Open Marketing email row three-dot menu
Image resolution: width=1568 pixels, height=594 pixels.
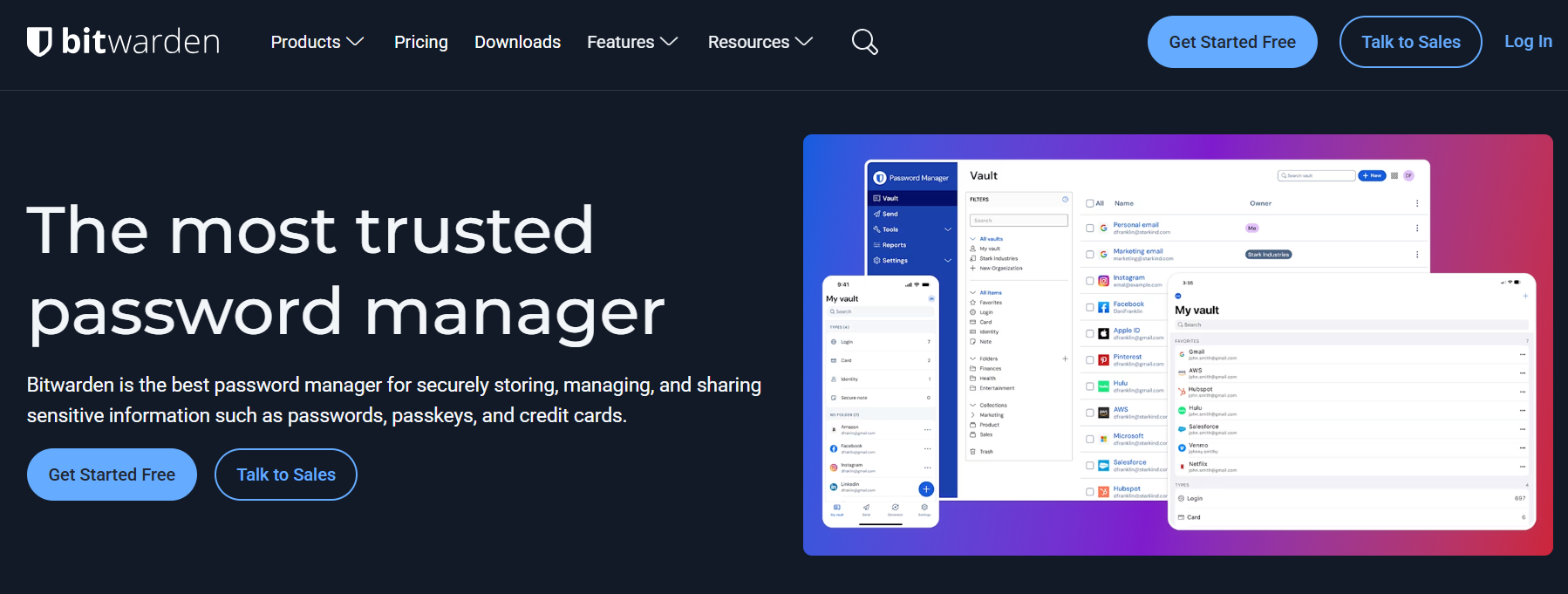(1417, 255)
